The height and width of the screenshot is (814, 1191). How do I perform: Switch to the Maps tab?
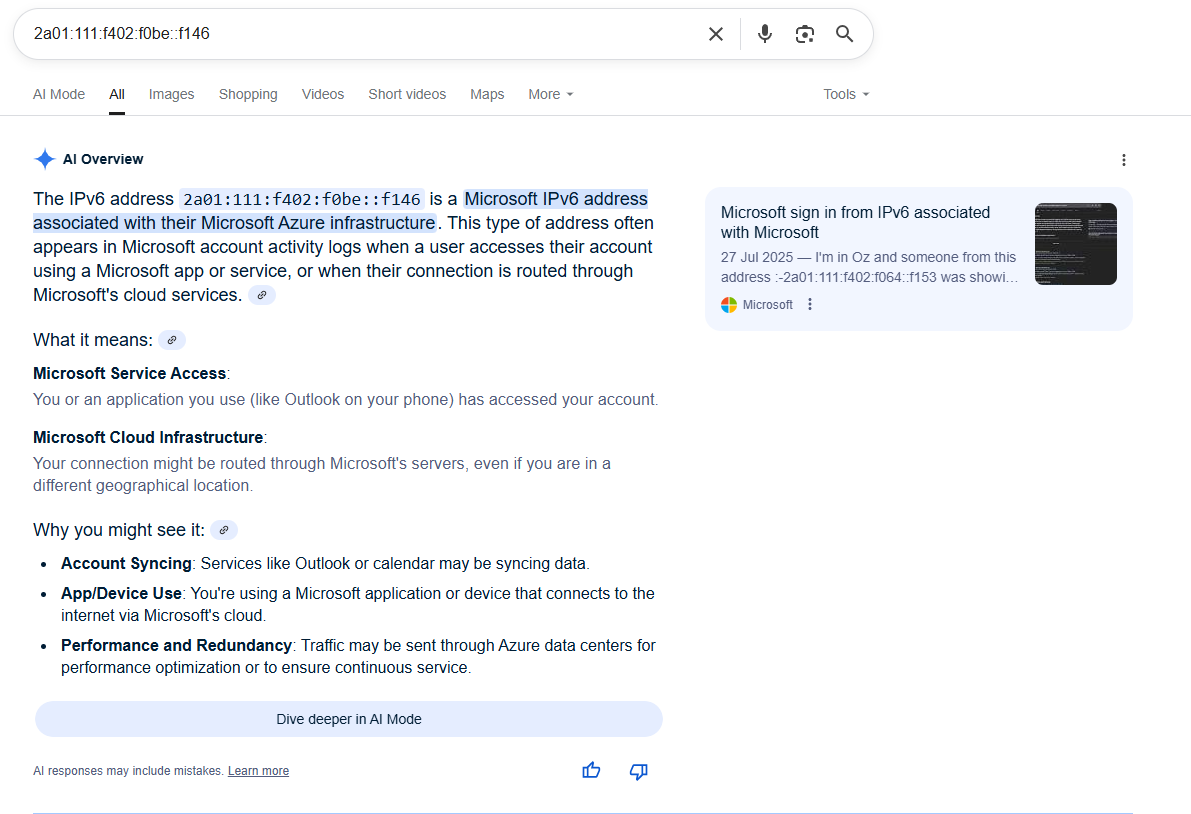coord(487,94)
